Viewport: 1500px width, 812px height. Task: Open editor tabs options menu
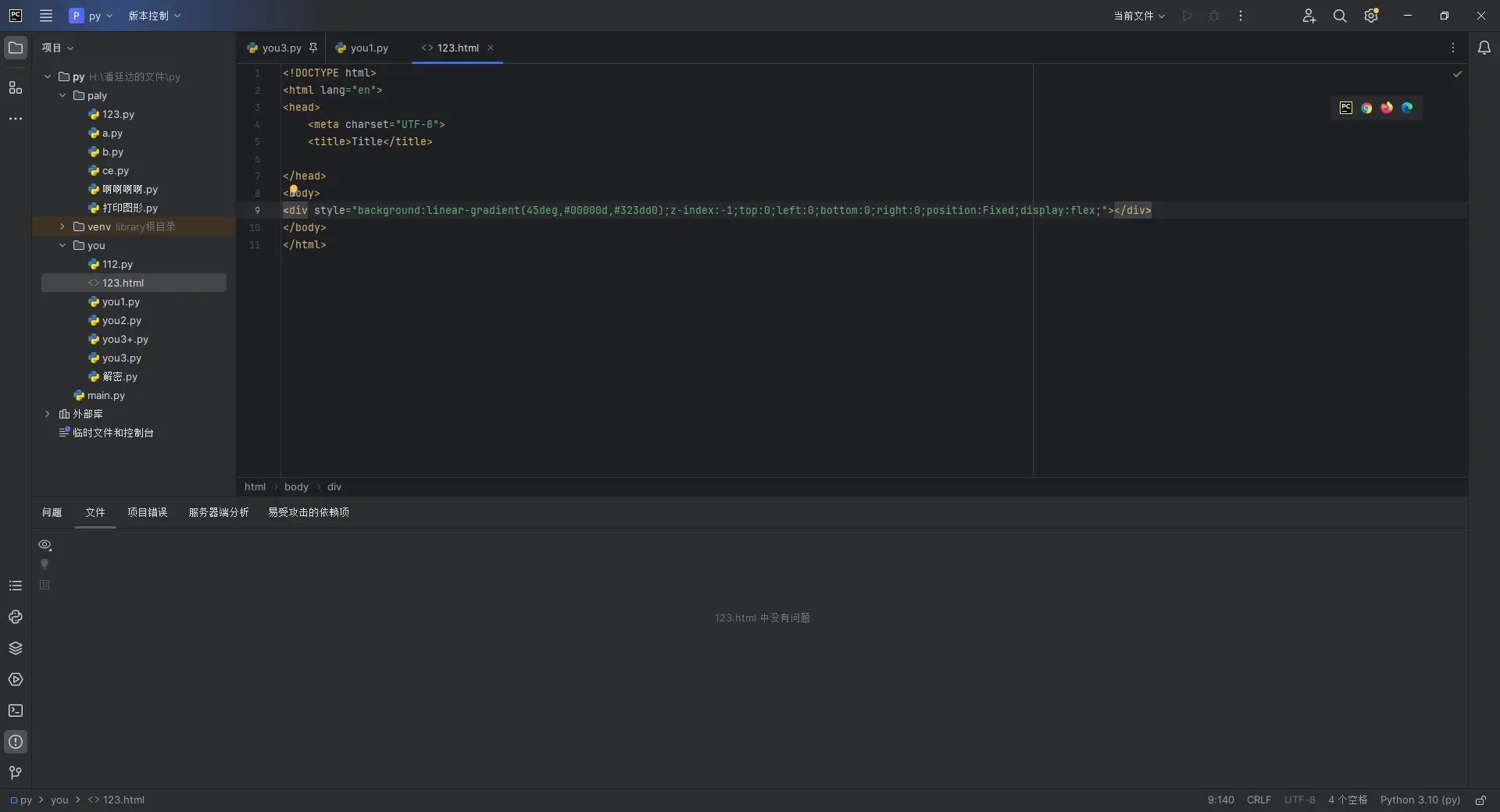(x=1453, y=48)
